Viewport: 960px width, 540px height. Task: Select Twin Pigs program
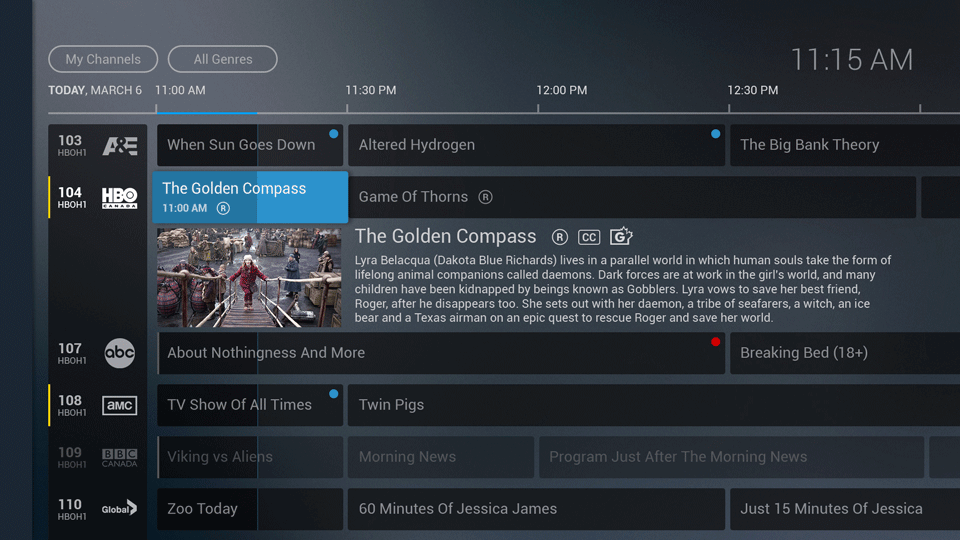click(x=654, y=405)
